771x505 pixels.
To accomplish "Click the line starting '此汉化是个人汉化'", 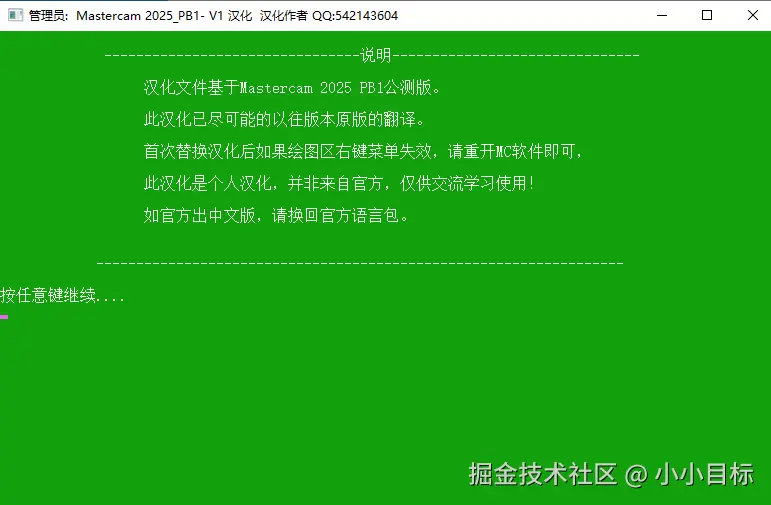I will click(339, 183).
